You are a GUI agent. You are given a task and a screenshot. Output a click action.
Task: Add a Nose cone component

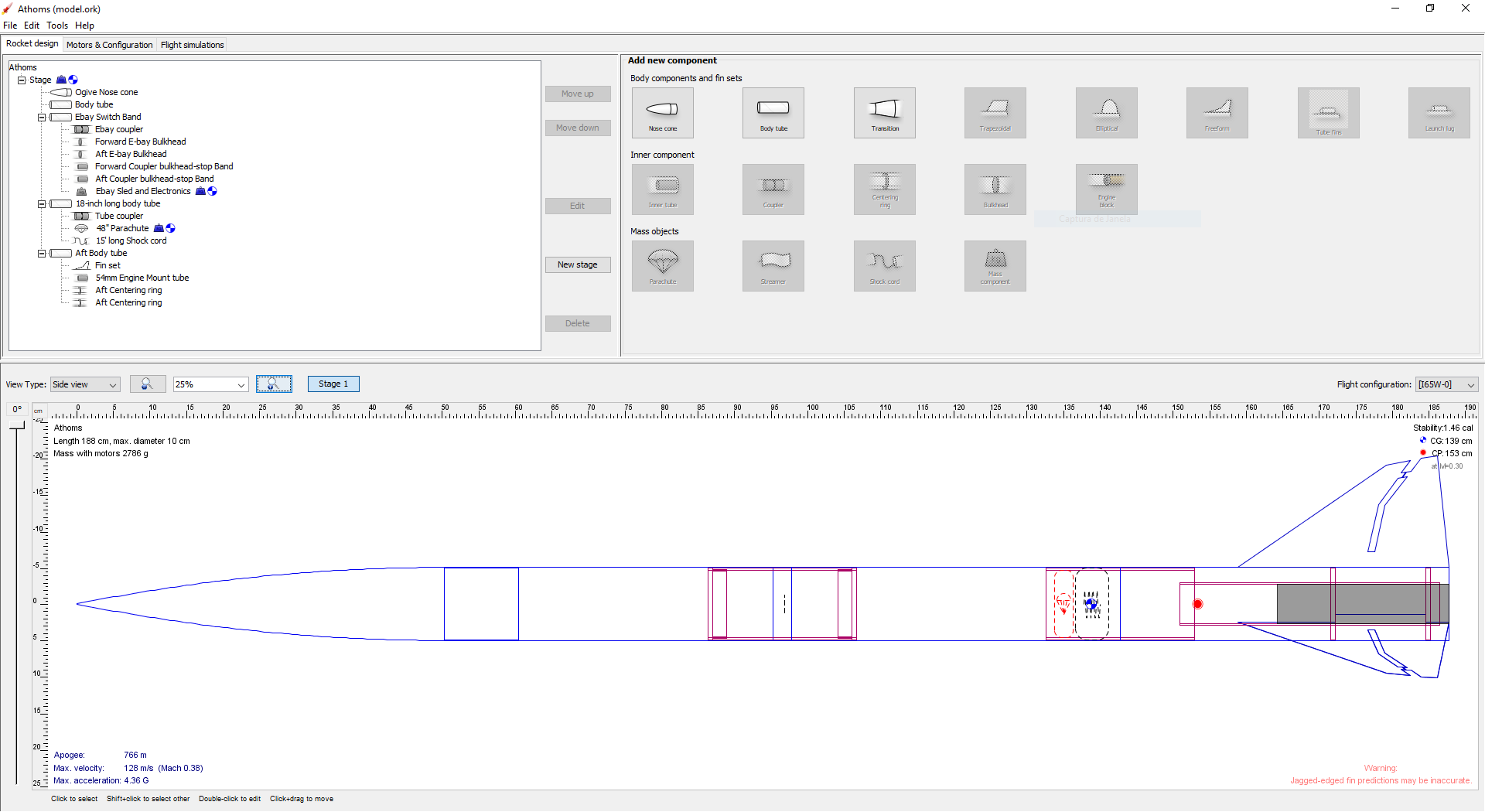[662, 113]
